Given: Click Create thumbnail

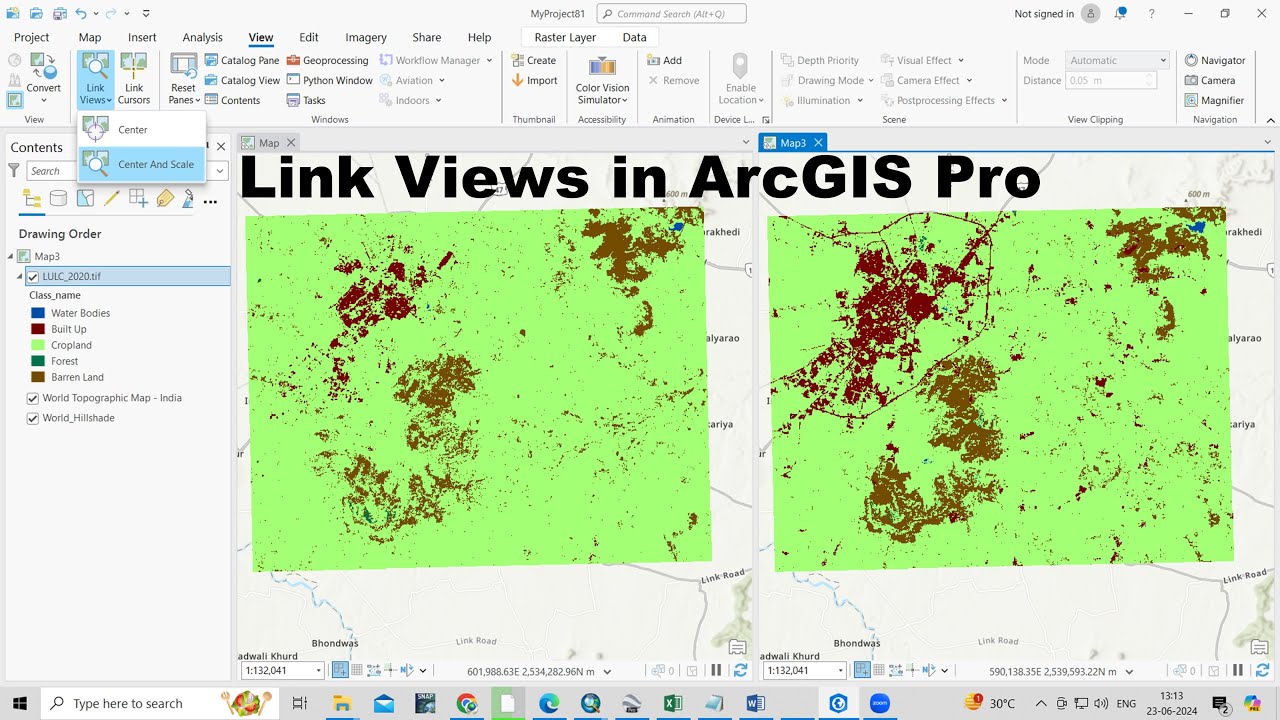Looking at the screenshot, I should coord(533,60).
